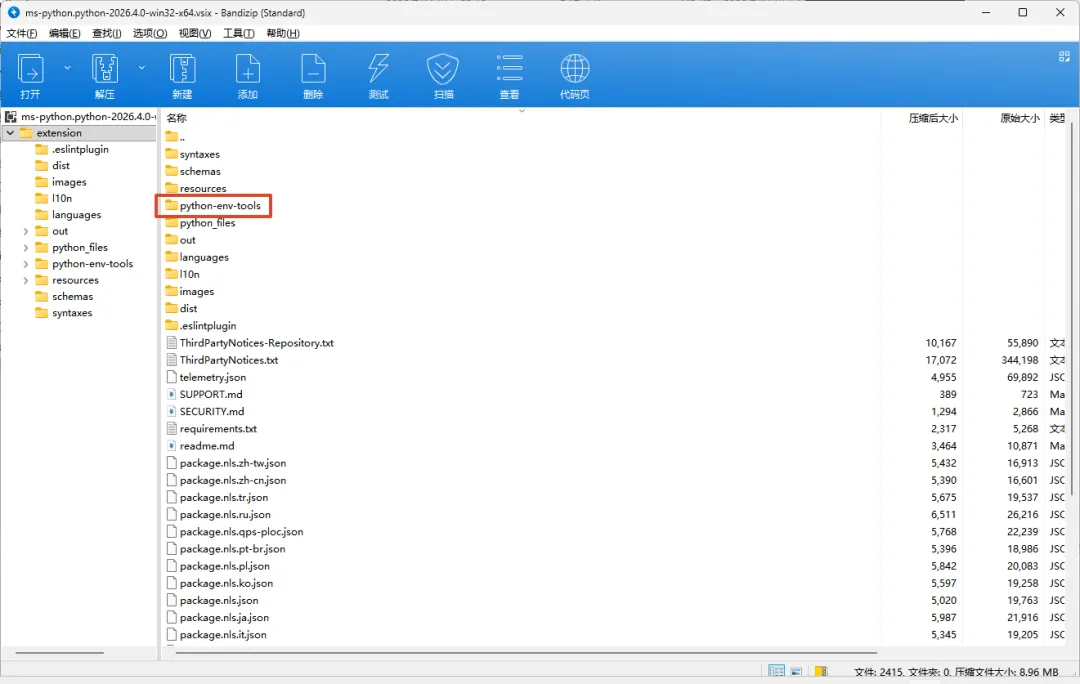Click the Extract (解压) toolbar icon

pos(105,76)
